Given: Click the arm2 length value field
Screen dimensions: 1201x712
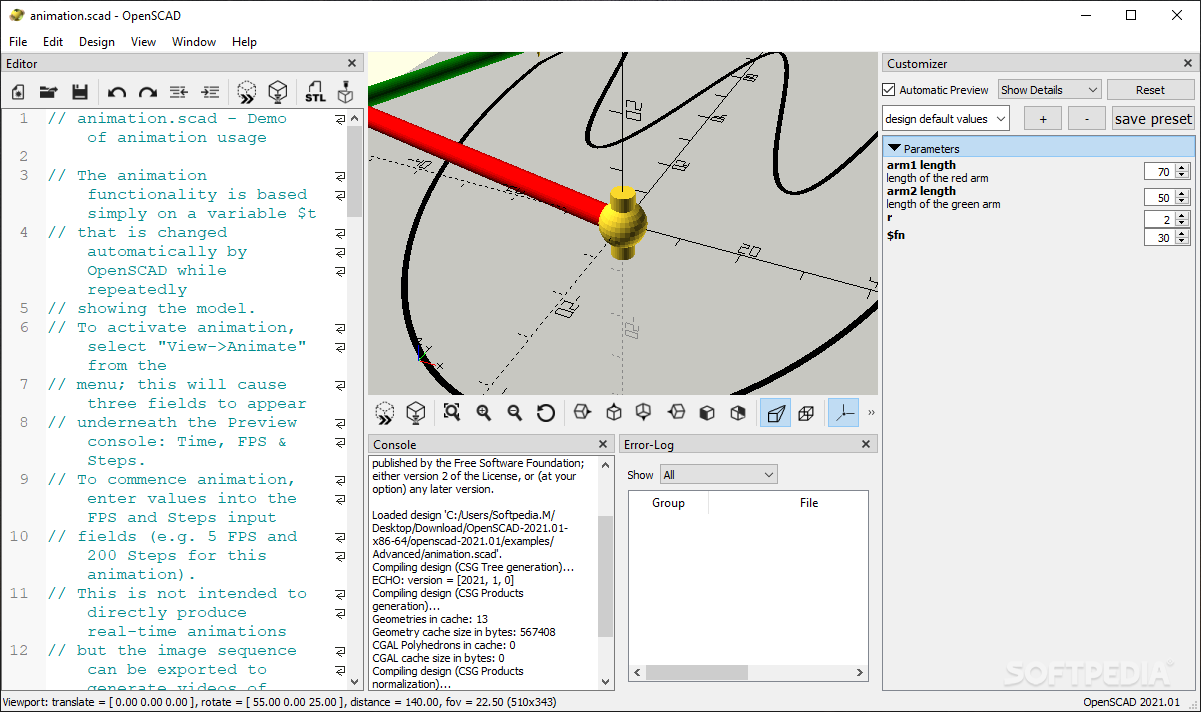Looking at the screenshot, I should coord(1159,197).
